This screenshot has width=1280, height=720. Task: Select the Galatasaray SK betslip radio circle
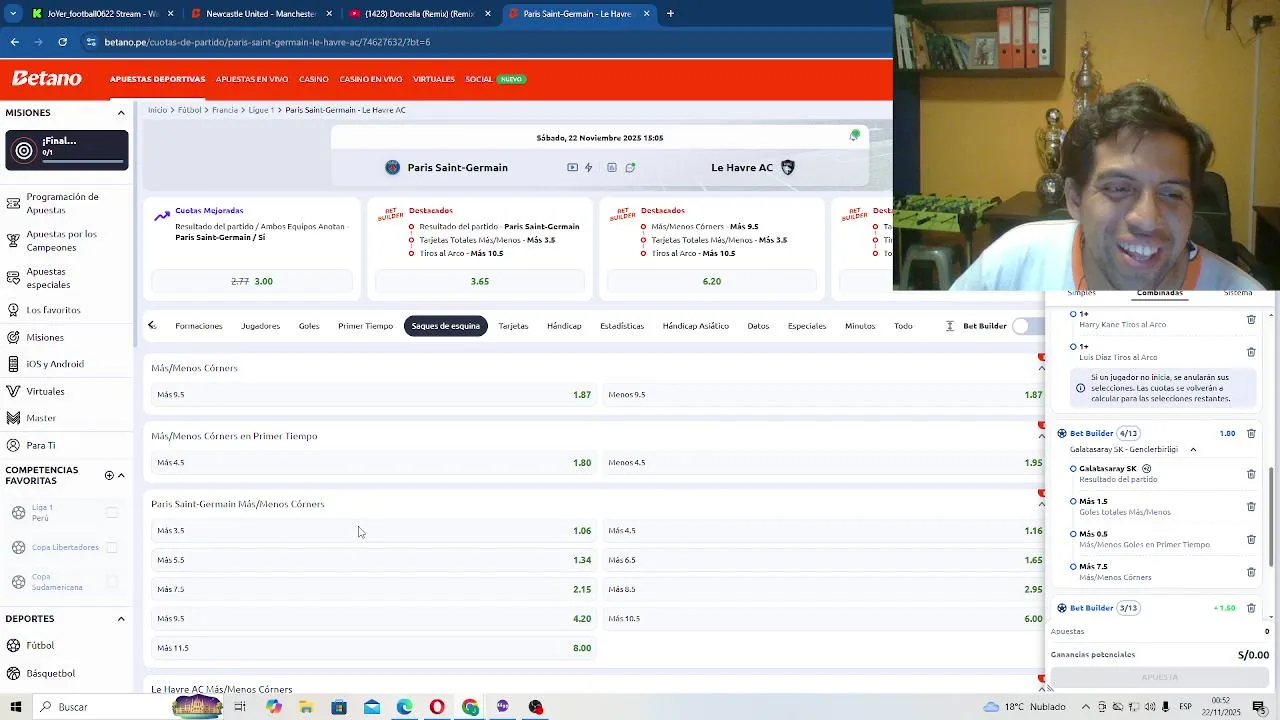pyautogui.click(x=1073, y=468)
